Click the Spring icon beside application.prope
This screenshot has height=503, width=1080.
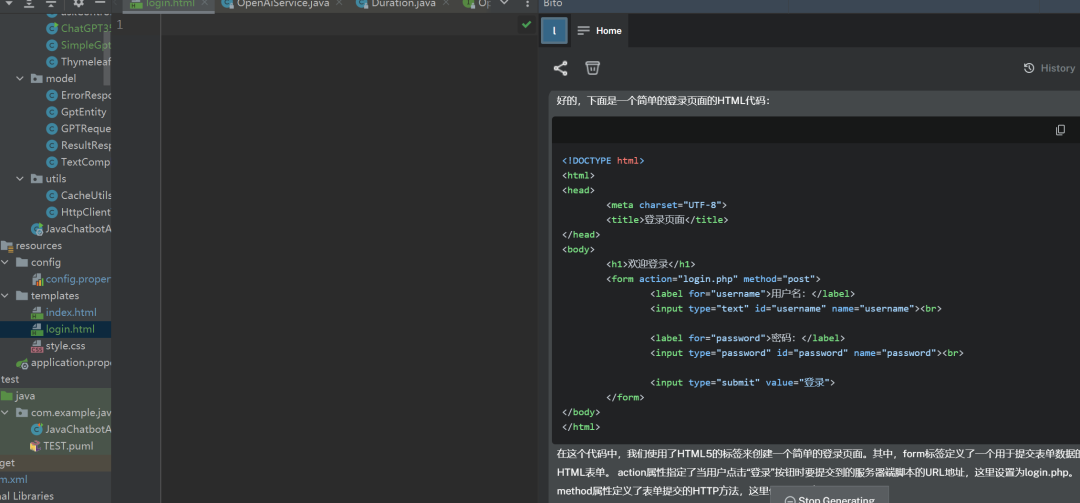[22, 363]
